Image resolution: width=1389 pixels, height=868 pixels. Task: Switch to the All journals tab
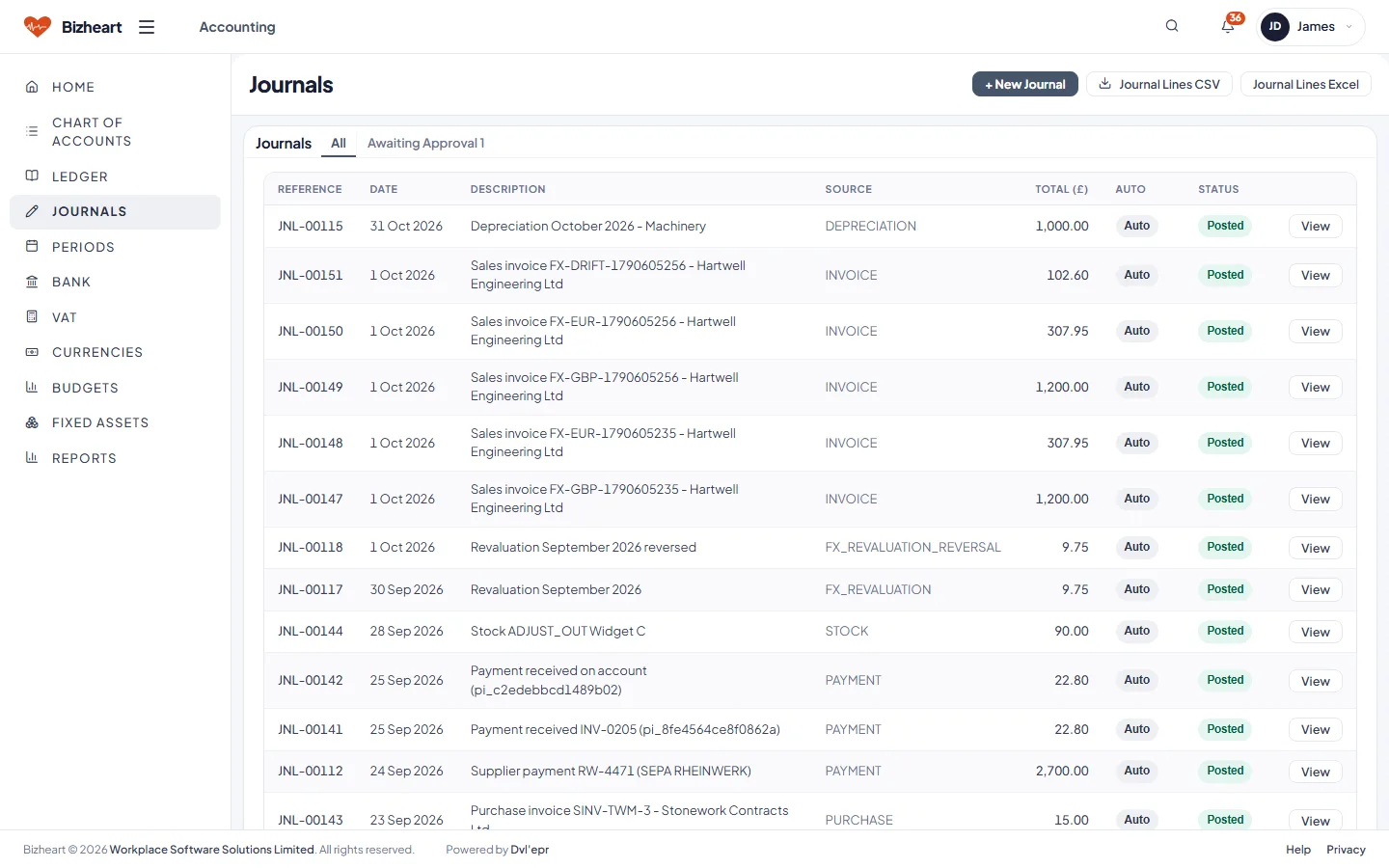coord(339,143)
